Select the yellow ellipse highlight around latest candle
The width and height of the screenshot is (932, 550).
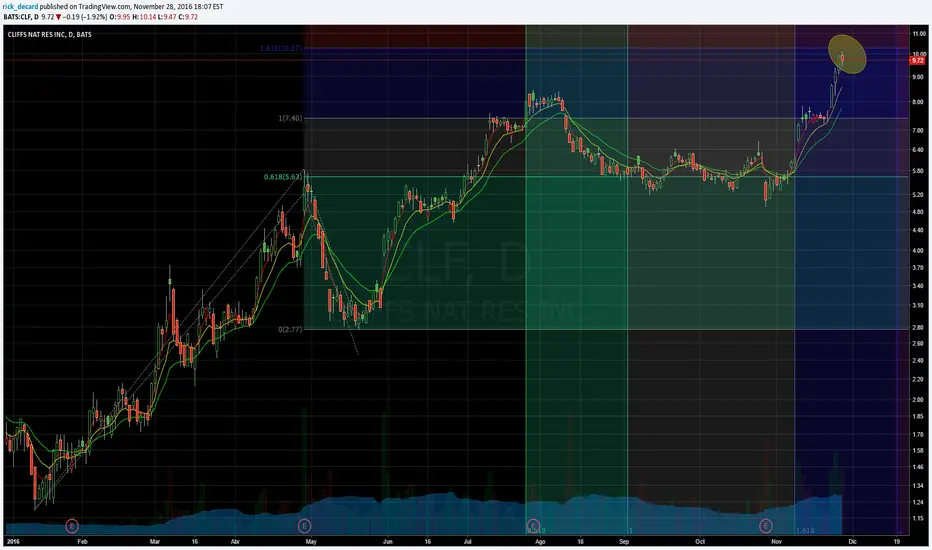tap(847, 54)
